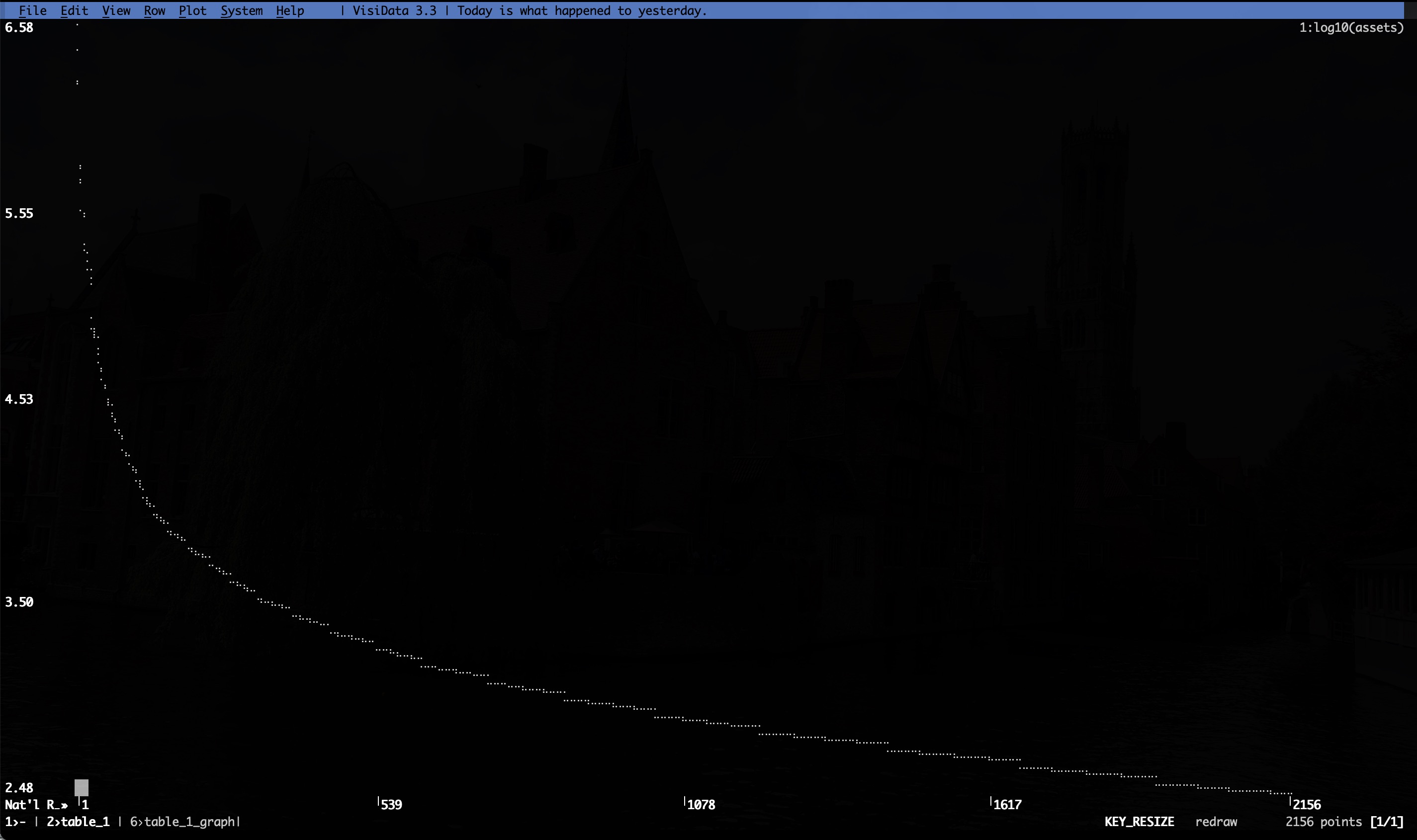Click the motto 'Today is what happened to yesterday.'
Screen dimensions: 1417x840
pos(582,10)
